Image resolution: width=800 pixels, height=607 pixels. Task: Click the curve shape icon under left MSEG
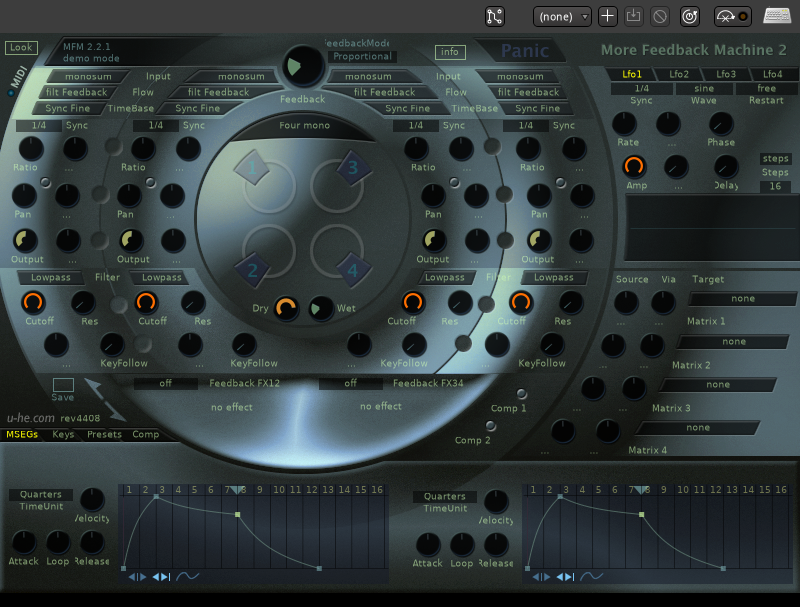pos(187,576)
